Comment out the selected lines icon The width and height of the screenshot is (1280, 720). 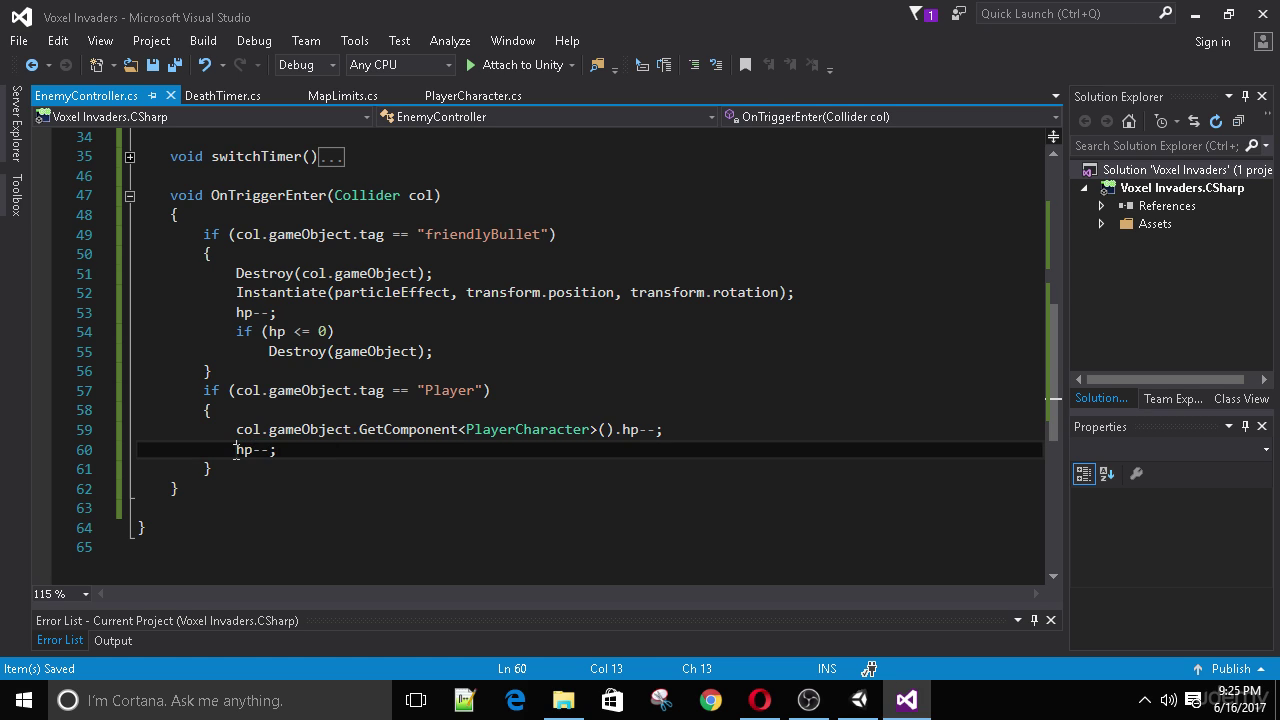pos(693,65)
